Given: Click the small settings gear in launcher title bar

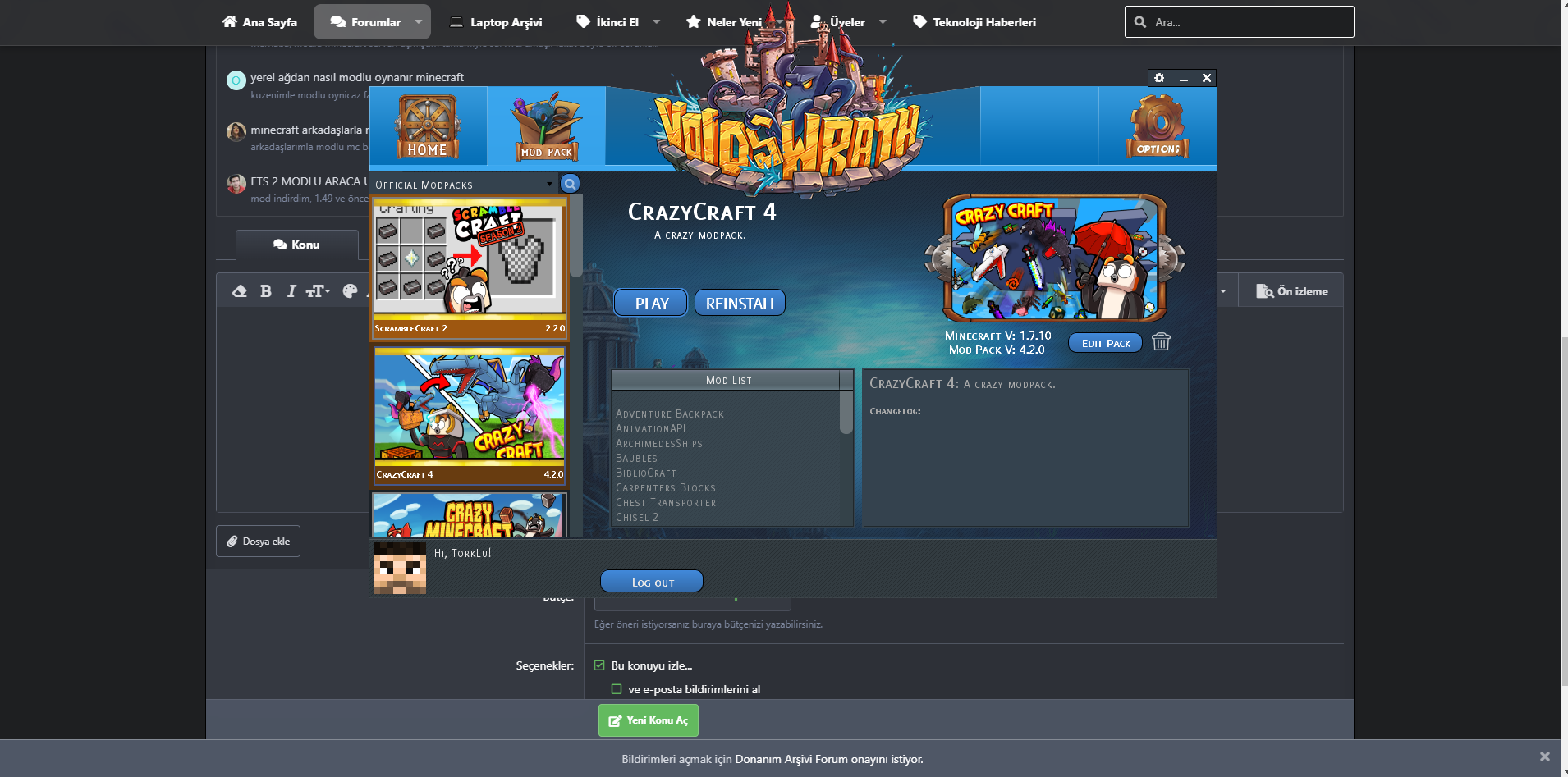Looking at the screenshot, I should tap(1159, 78).
